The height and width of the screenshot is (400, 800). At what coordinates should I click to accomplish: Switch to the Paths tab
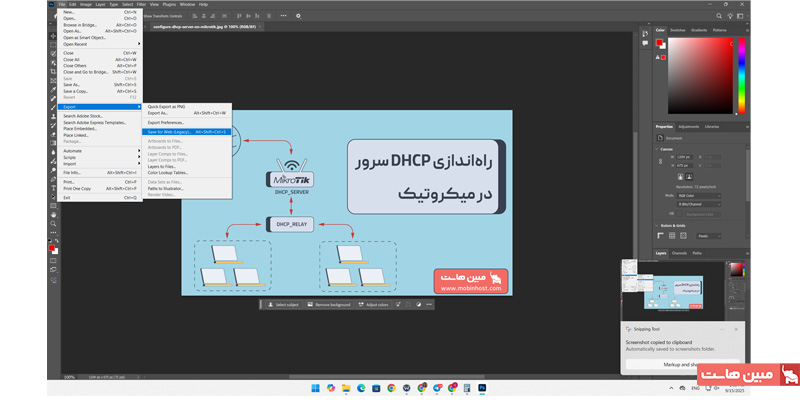click(697, 253)
